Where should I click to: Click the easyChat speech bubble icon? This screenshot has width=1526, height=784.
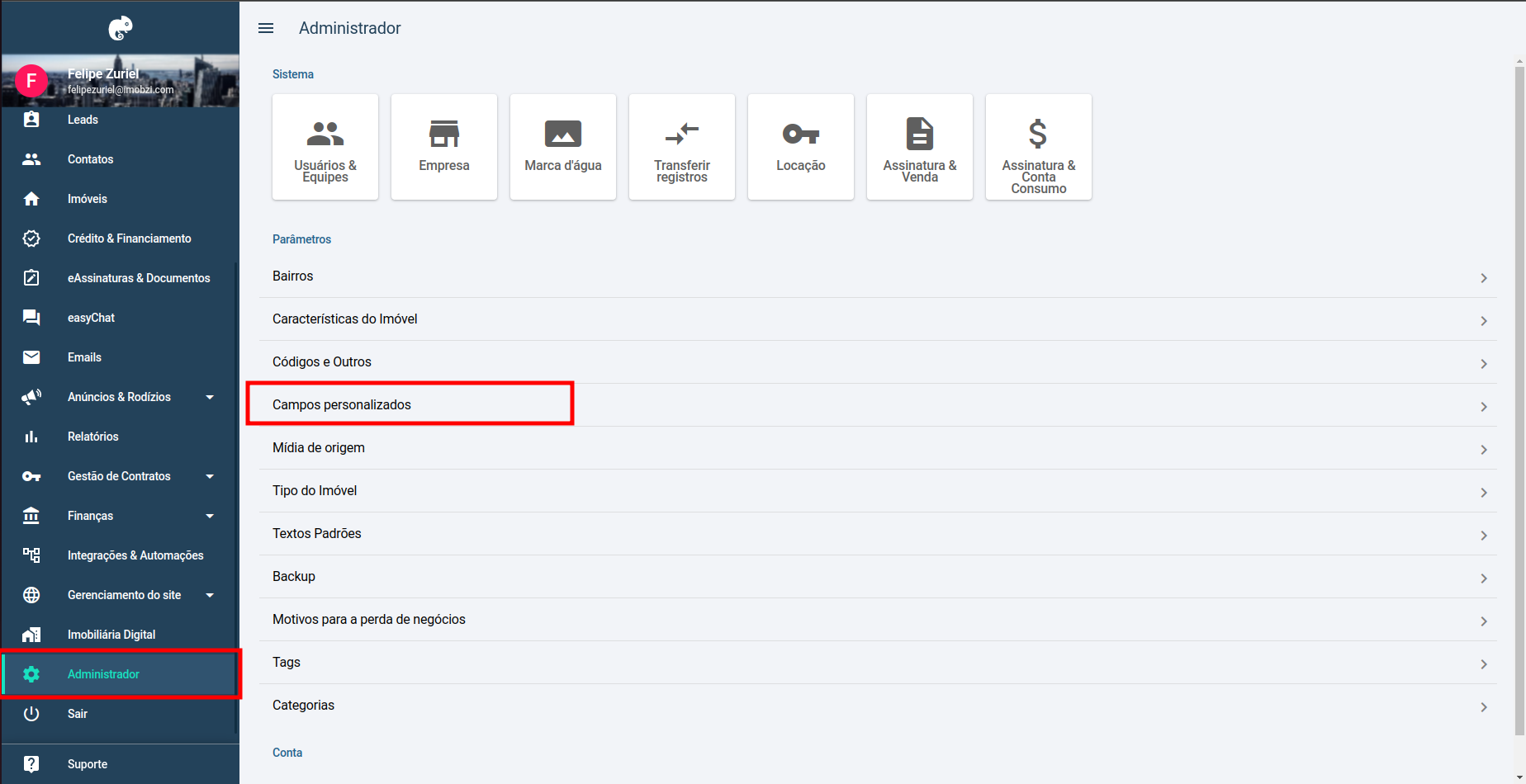click(31, 318)
